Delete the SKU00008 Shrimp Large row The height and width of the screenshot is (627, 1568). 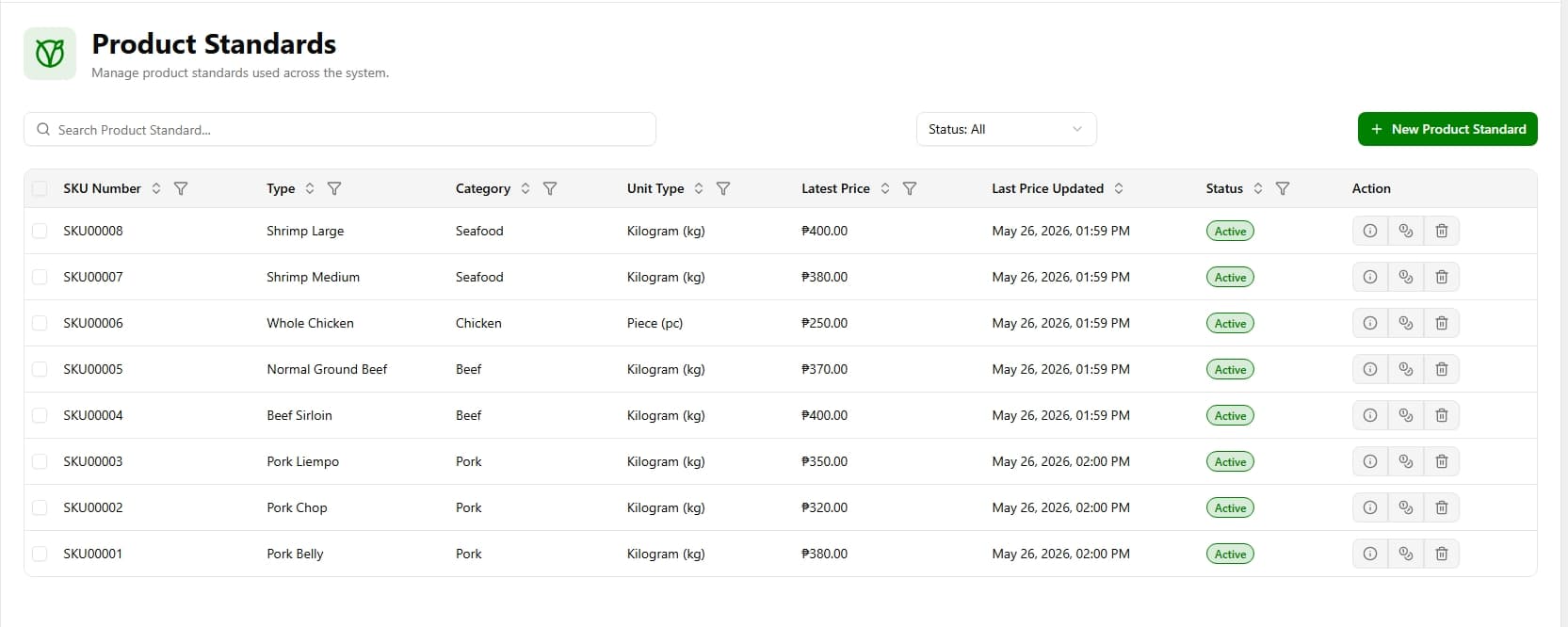point(1442,231)
